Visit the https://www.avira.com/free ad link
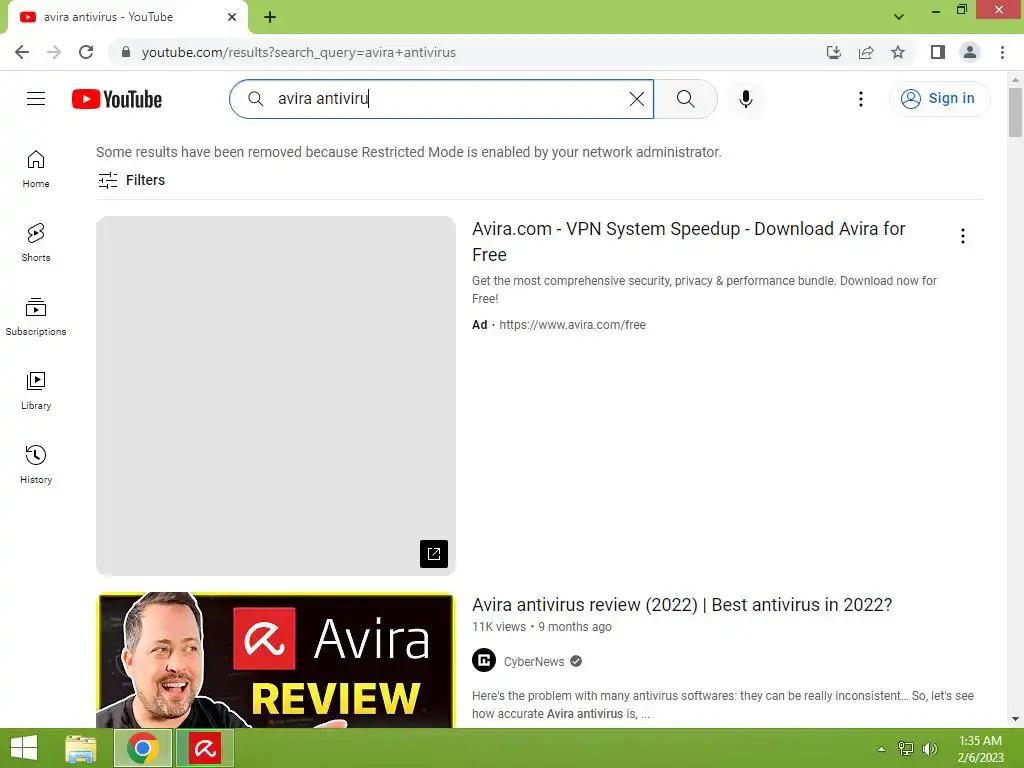Viewport: 1024px width, 768px height. [x=572, y=325]
